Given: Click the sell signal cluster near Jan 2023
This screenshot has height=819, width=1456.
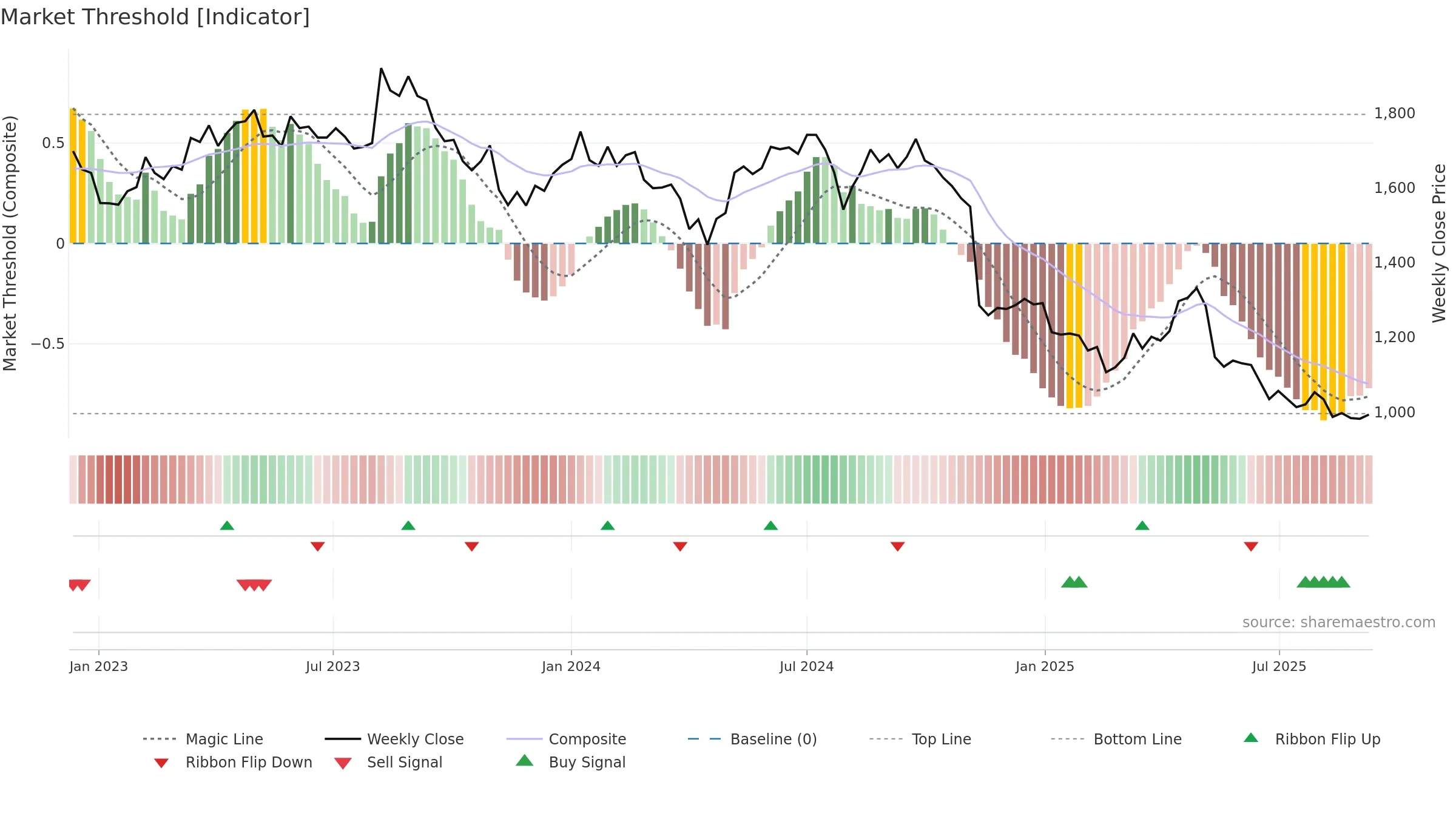Looking at the screenshot, I should (79, 585).
